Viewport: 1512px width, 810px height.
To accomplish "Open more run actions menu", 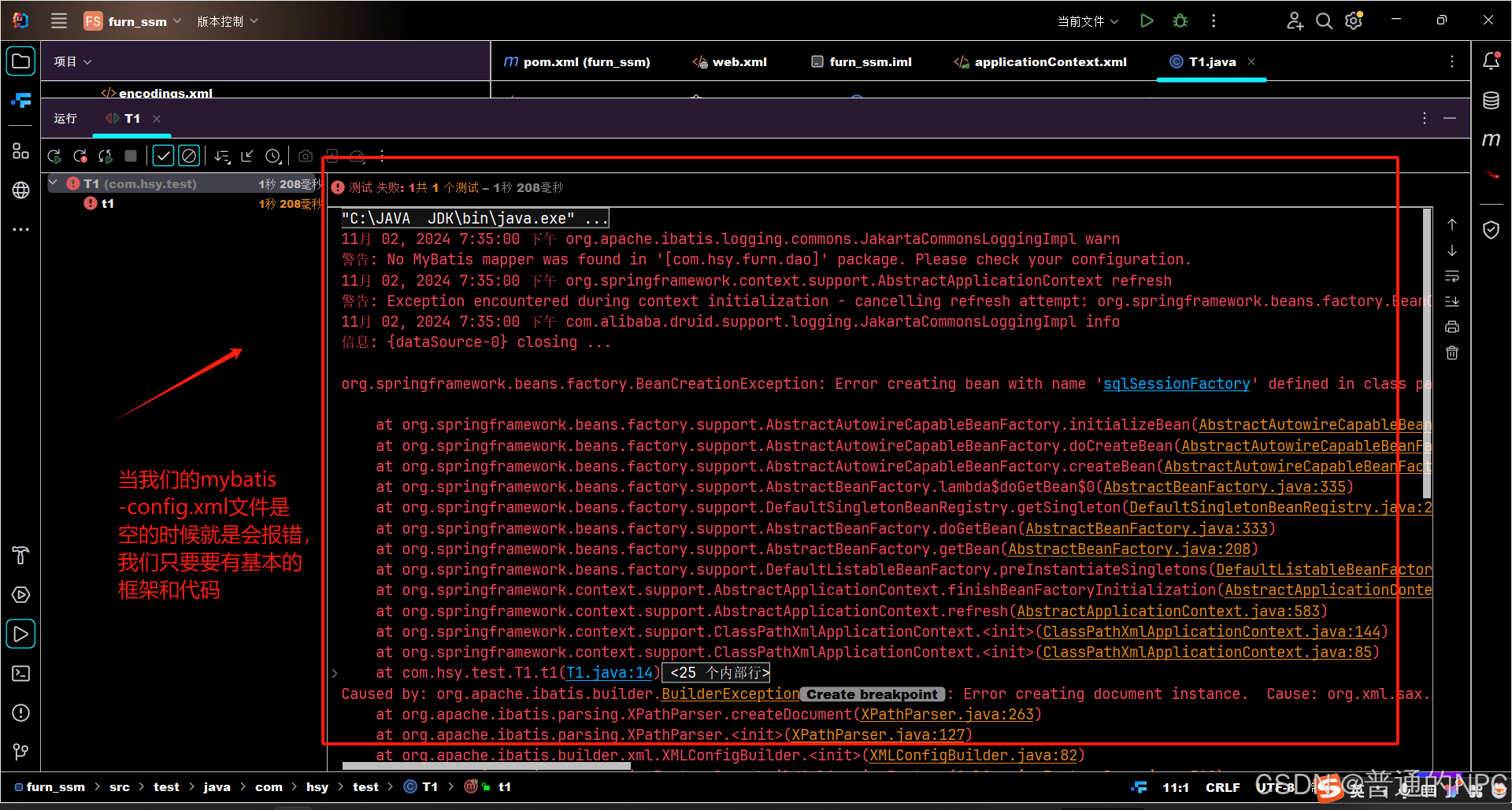I will pyautogui.click(x=1214, y=21).
